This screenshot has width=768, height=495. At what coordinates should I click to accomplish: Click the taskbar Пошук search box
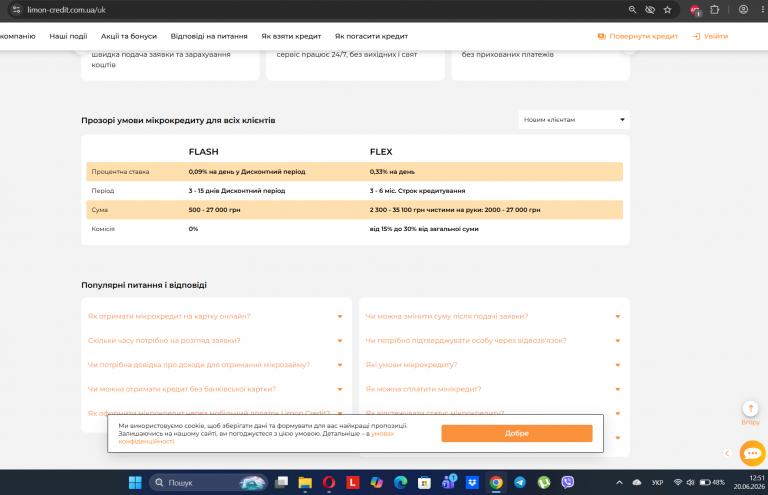coord(208,483)
